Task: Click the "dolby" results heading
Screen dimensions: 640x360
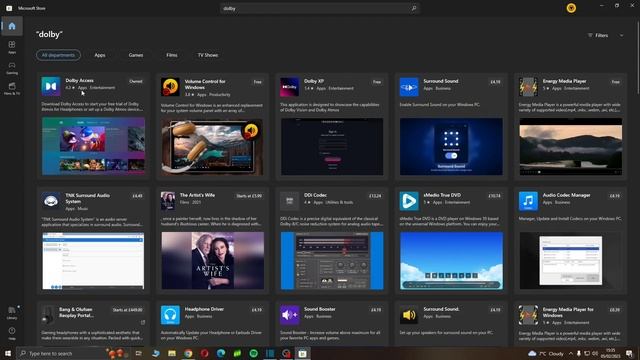Action: coord(49,35)
